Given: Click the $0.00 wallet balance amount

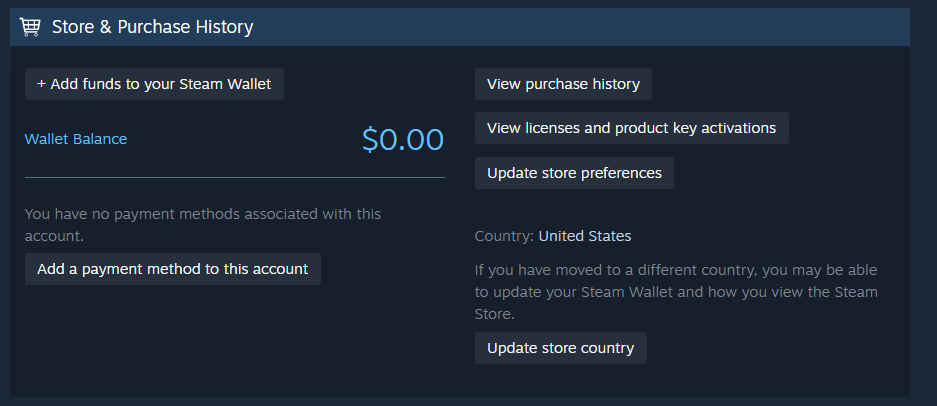Looking at the screenshot, I should click(402, 139).
